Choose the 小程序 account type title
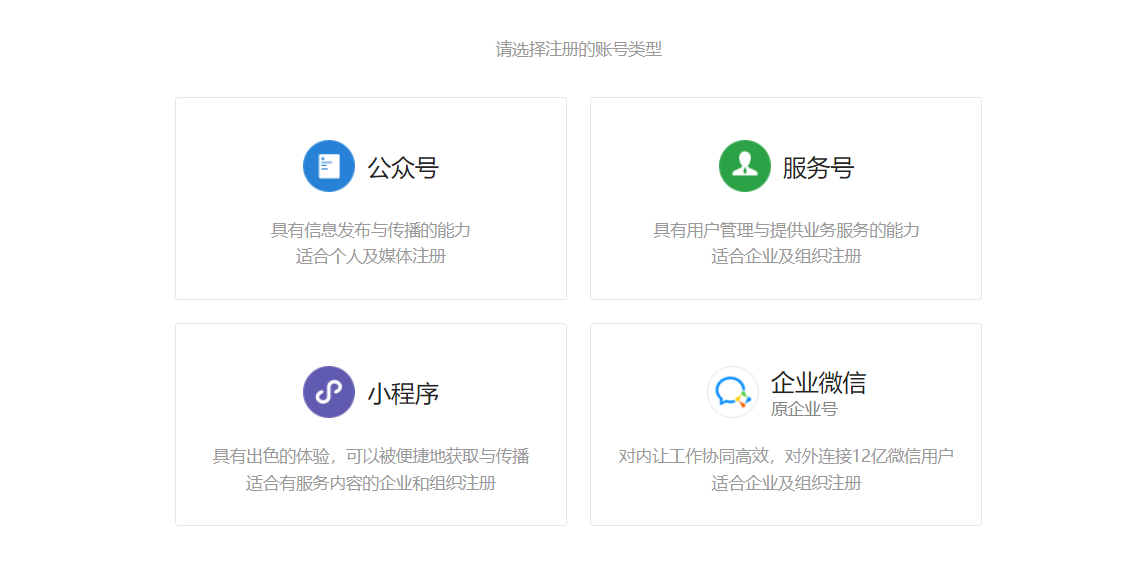This screenshot has width=1139, height=585. [x=403, y=394]
